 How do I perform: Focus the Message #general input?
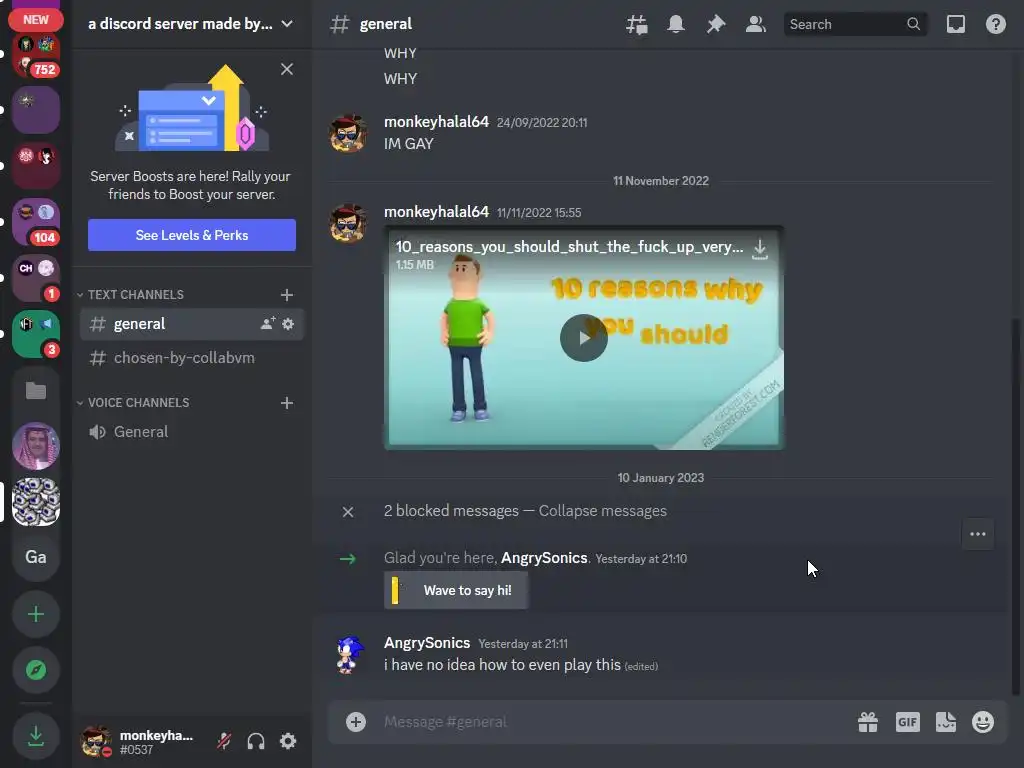pyautogui.click(x=614, y=722)
